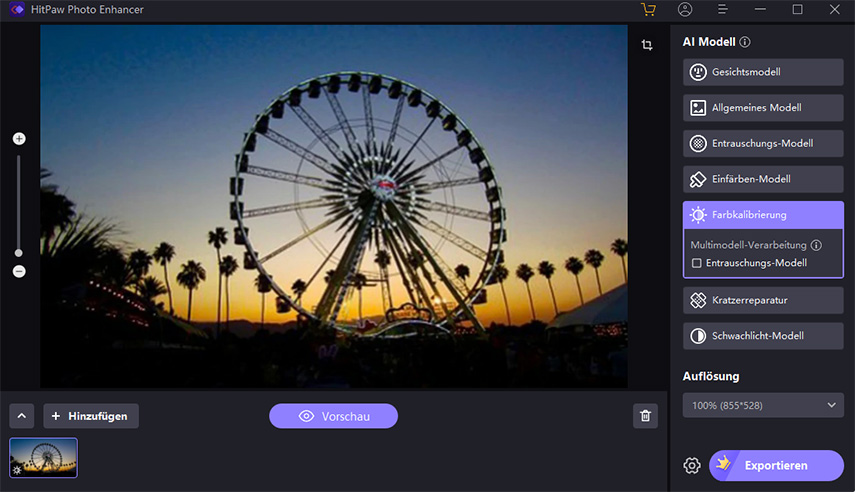Enable the Entrauschungs-Modell checkbox
This screenshot has width=855, height=492.
[697, 263]
